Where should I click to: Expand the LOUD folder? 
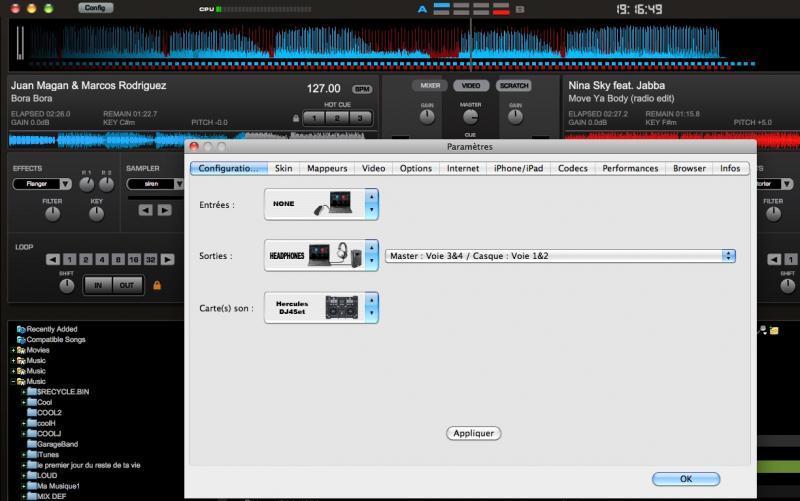(23, 475)
